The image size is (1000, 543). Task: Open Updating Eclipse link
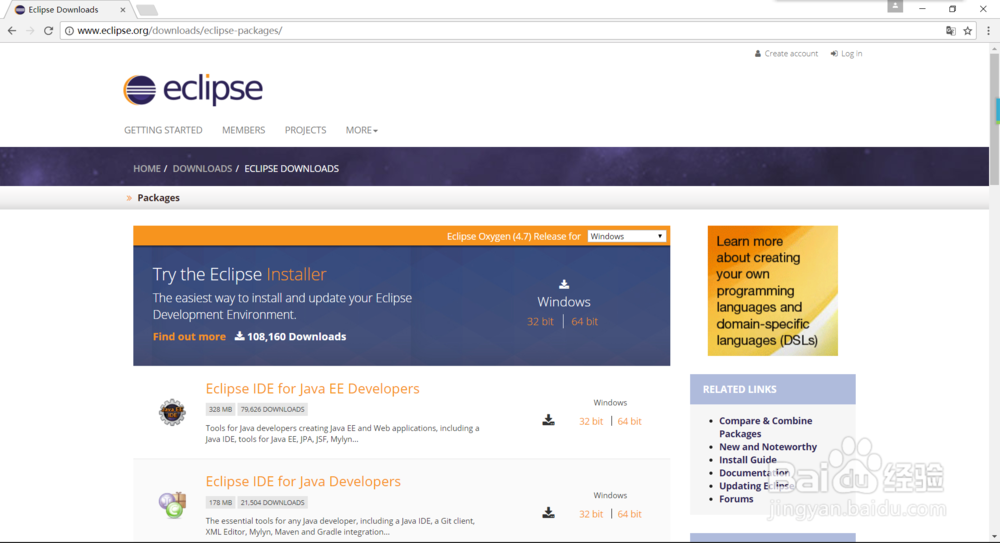pyautogui.click(x=756, y=486)
